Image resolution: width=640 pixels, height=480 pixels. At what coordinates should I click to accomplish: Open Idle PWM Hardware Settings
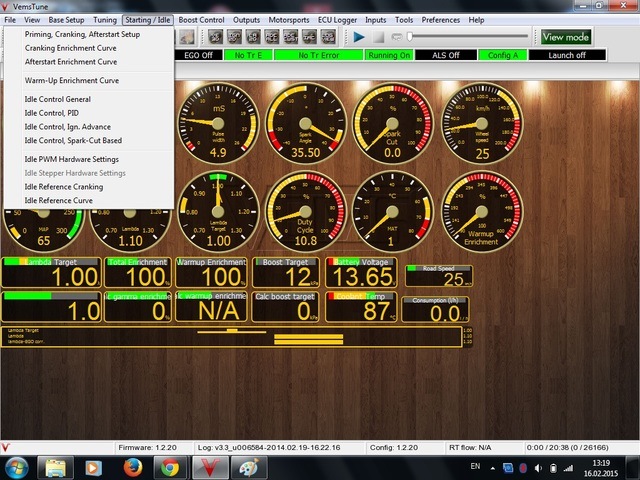tap(89, 159)
